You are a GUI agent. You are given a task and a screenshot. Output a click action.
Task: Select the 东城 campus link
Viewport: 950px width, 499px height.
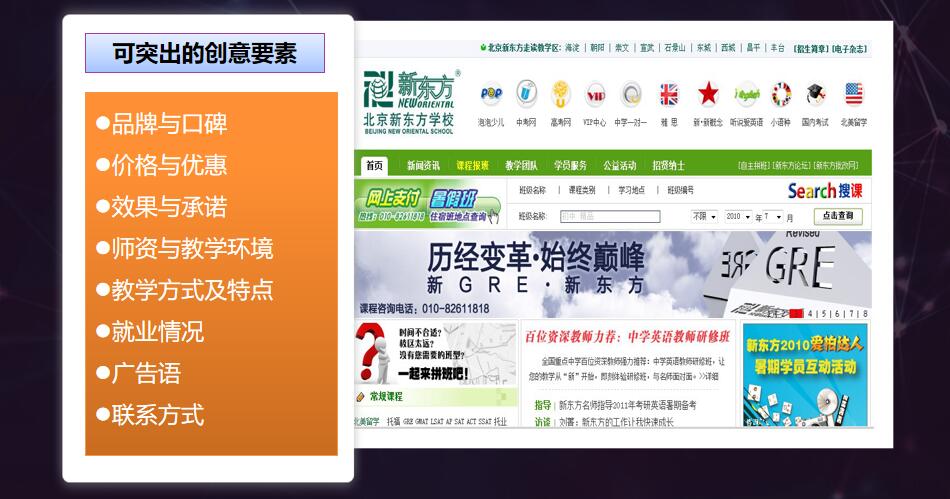point(703,48)
